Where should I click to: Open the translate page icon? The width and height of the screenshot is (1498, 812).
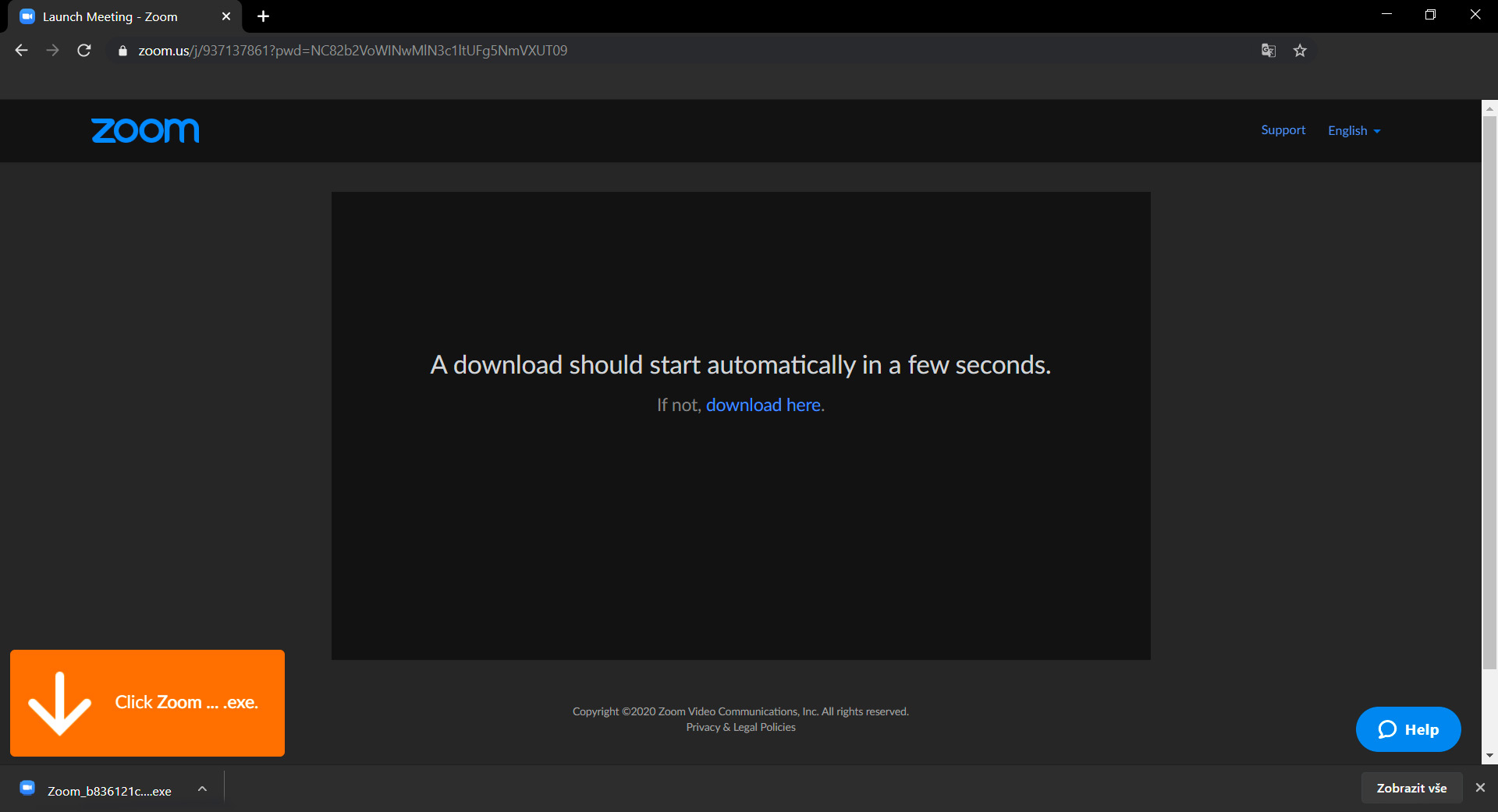pos(1269,51)
